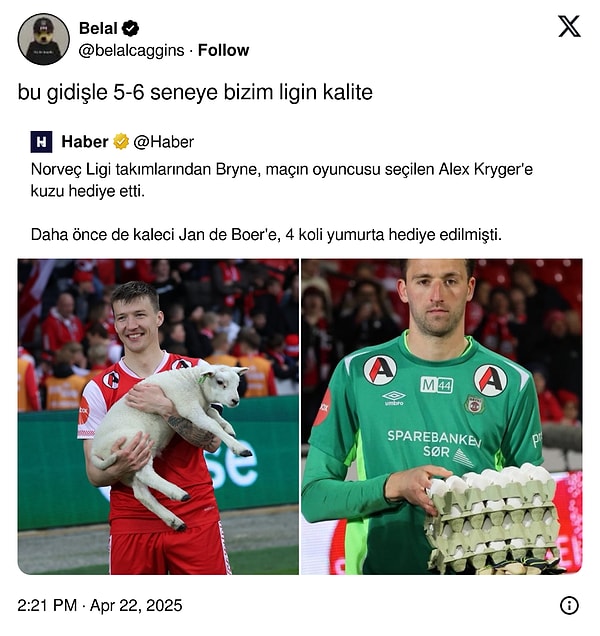Open Belal's profile avatar
Image resolution: width=600 pixels, height=636 pixels.
[x=43, y=39]
